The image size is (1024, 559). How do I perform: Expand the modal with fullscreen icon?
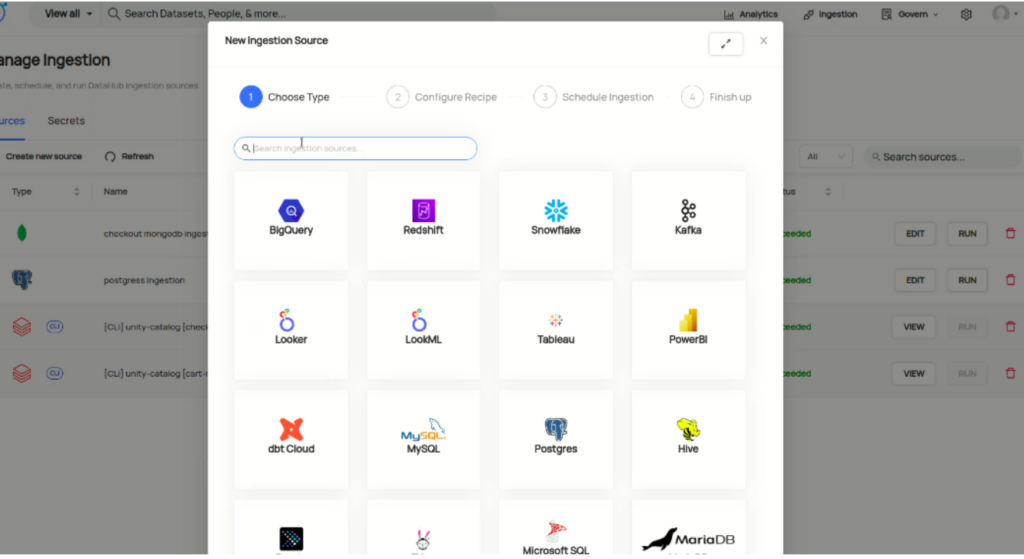point(726,44)
